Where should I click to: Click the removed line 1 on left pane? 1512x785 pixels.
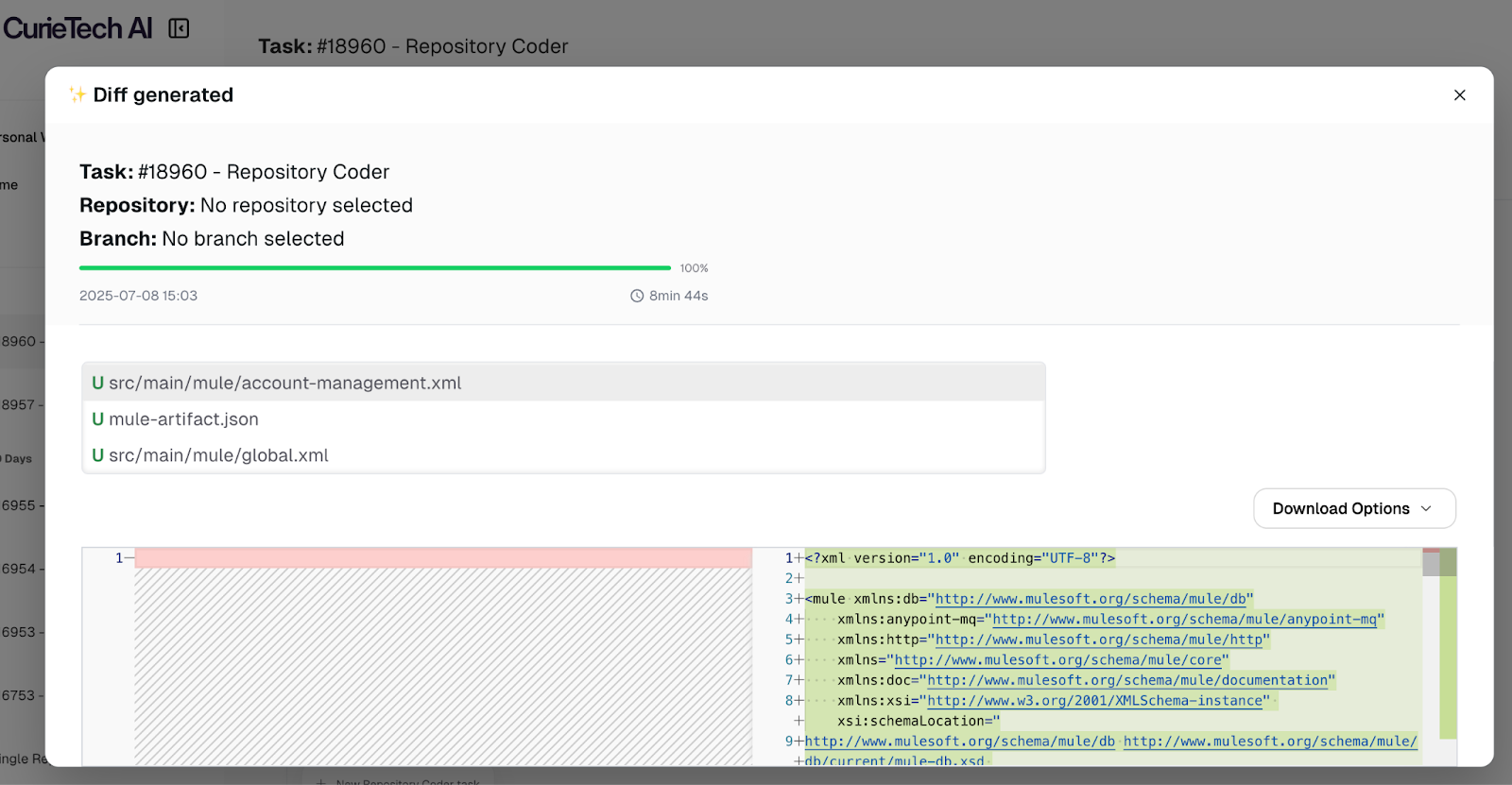tap(443, 558)
